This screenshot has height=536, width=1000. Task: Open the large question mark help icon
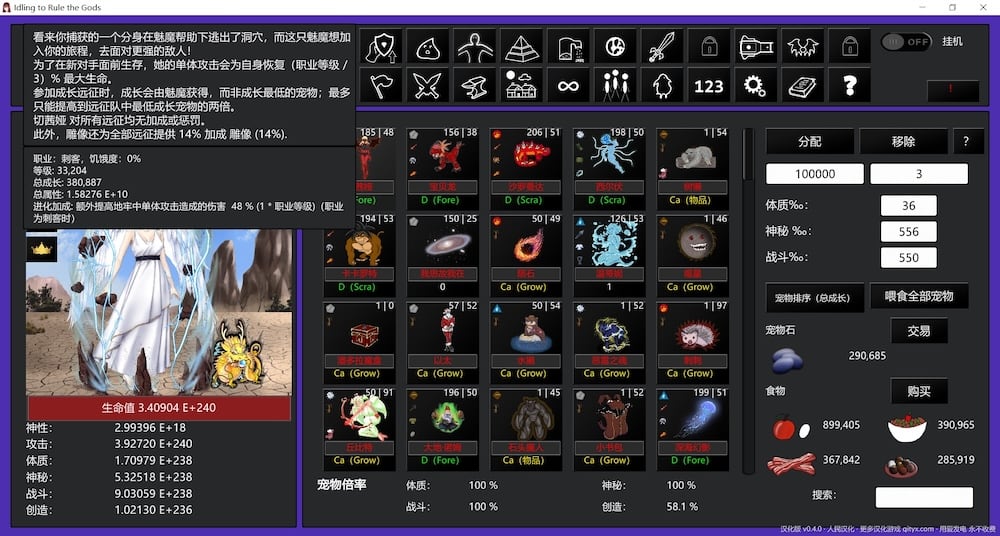tap(849, 85)
